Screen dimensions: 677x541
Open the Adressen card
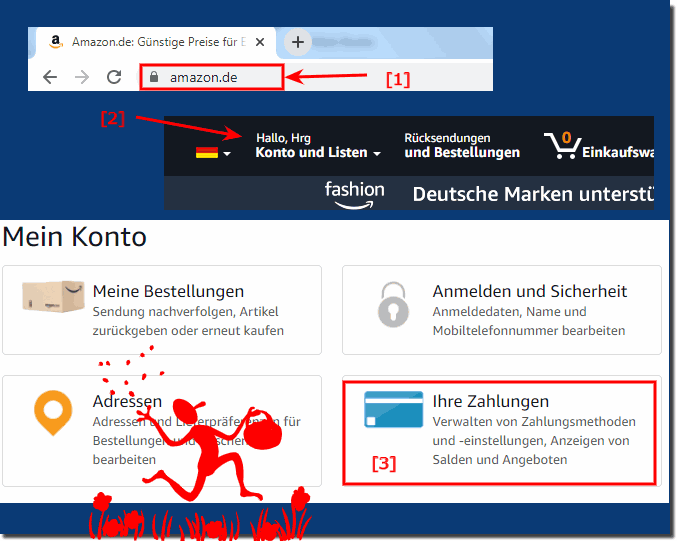[x=162, y=431]
